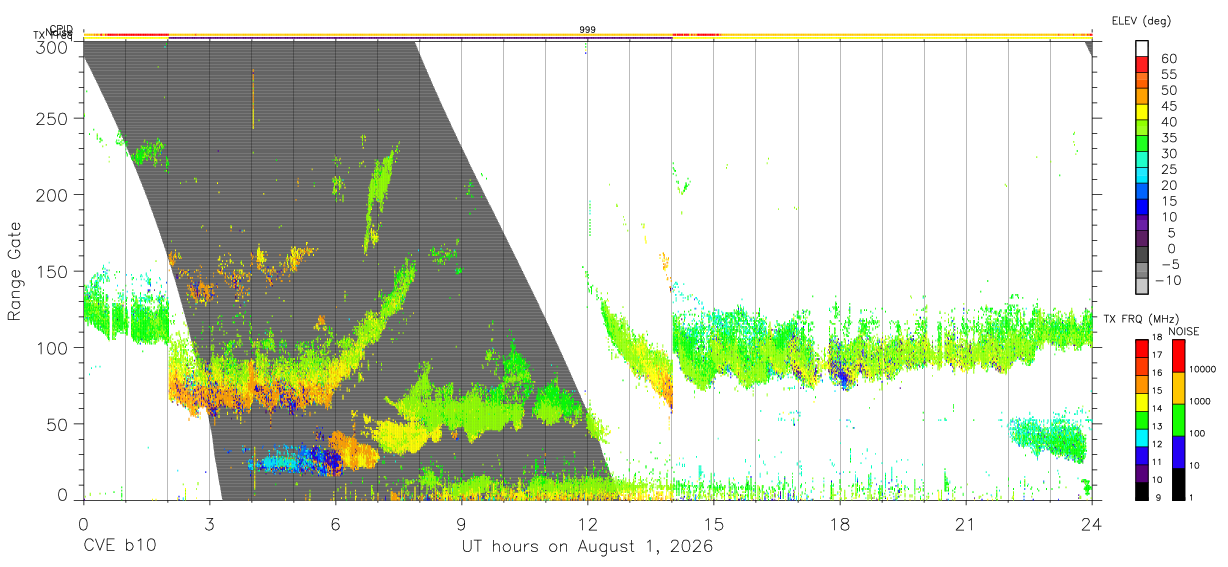
Task: Select the green 13–14 MHz segment of TX FRQ bar
Action: [1142, 420]
